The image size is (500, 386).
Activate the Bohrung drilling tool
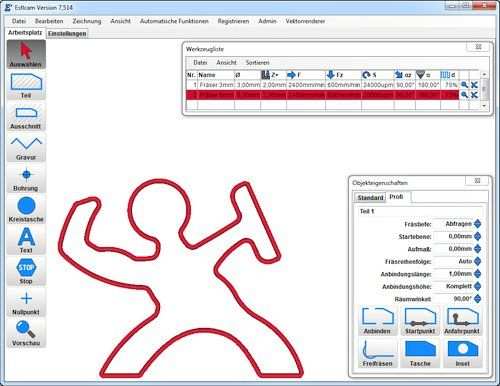pos(26,178)
